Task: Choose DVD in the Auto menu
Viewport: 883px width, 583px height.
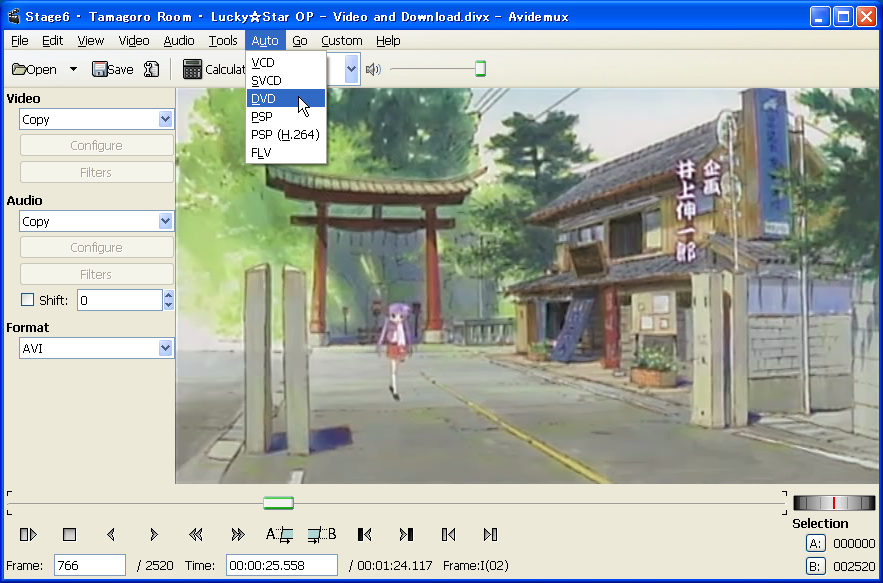Action: coord(286,99)
